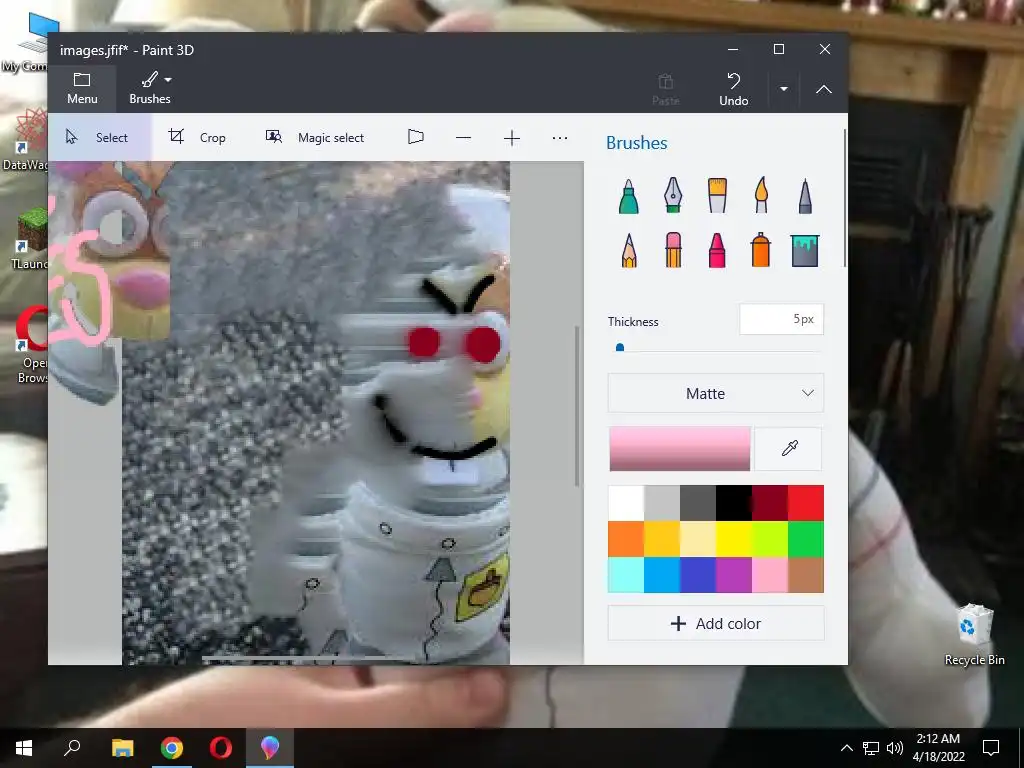Pick the bright red color swatch
Viewport: 1024px width, 768px height.
click(x=806, y=503)
